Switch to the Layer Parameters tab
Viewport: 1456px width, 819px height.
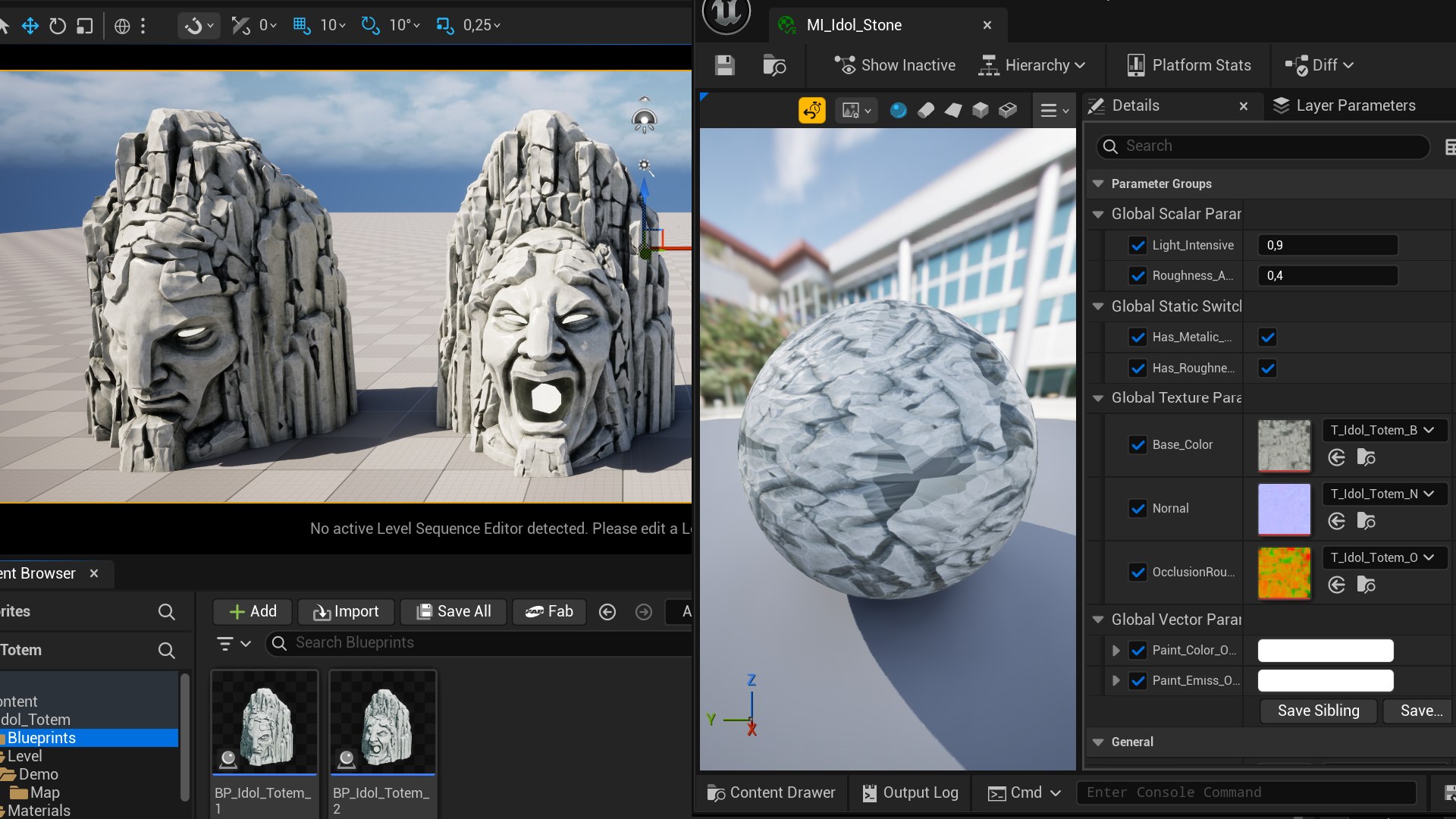tap(1345, 105)
